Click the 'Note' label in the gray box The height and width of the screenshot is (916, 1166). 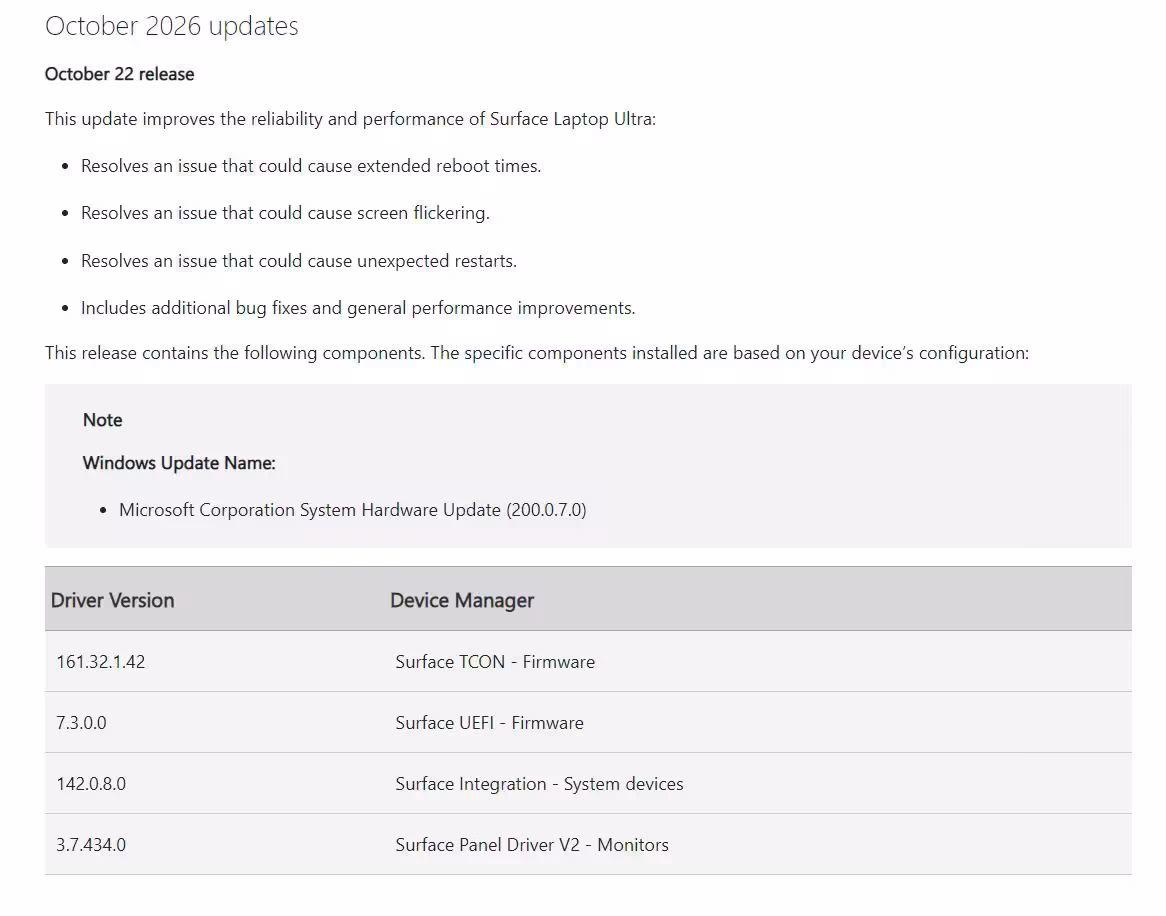103,420
